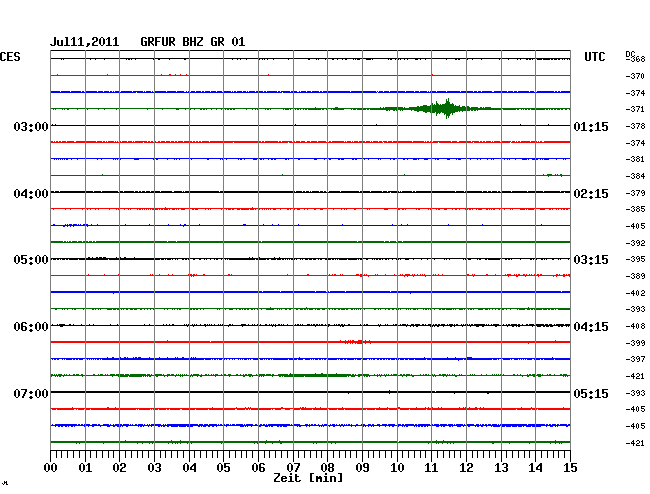Screen dimensions: 650x494
Task: Click the DC offset value -389
Action: [635, 276]
